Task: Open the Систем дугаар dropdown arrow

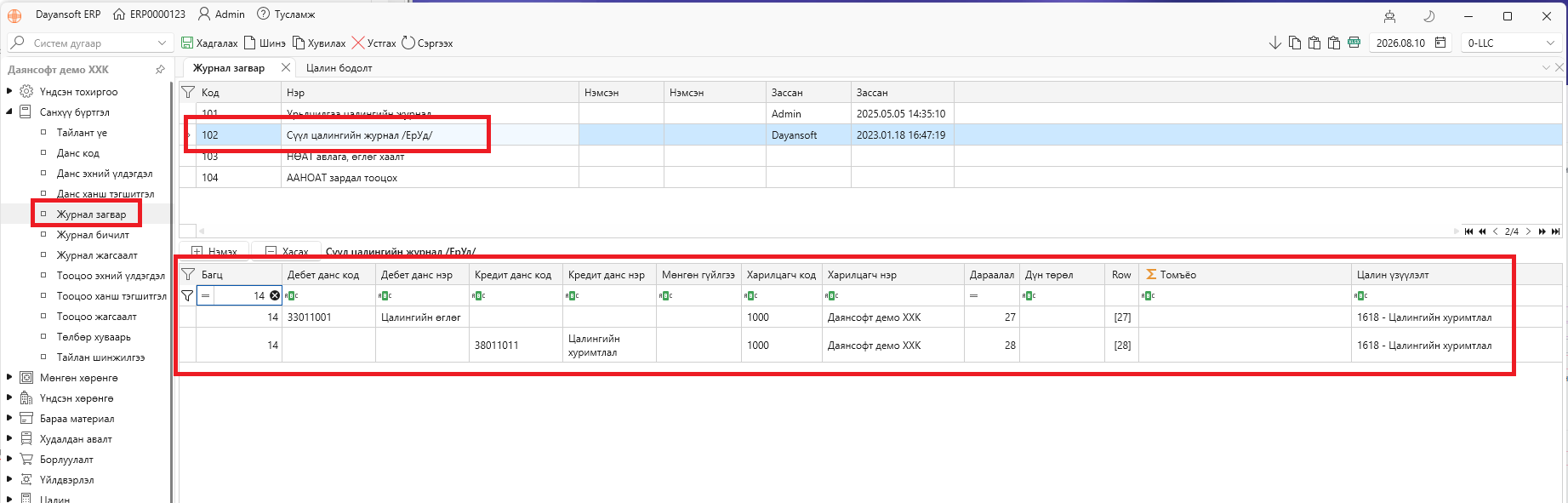Action: pyautogui.click(x=163, y=43)
